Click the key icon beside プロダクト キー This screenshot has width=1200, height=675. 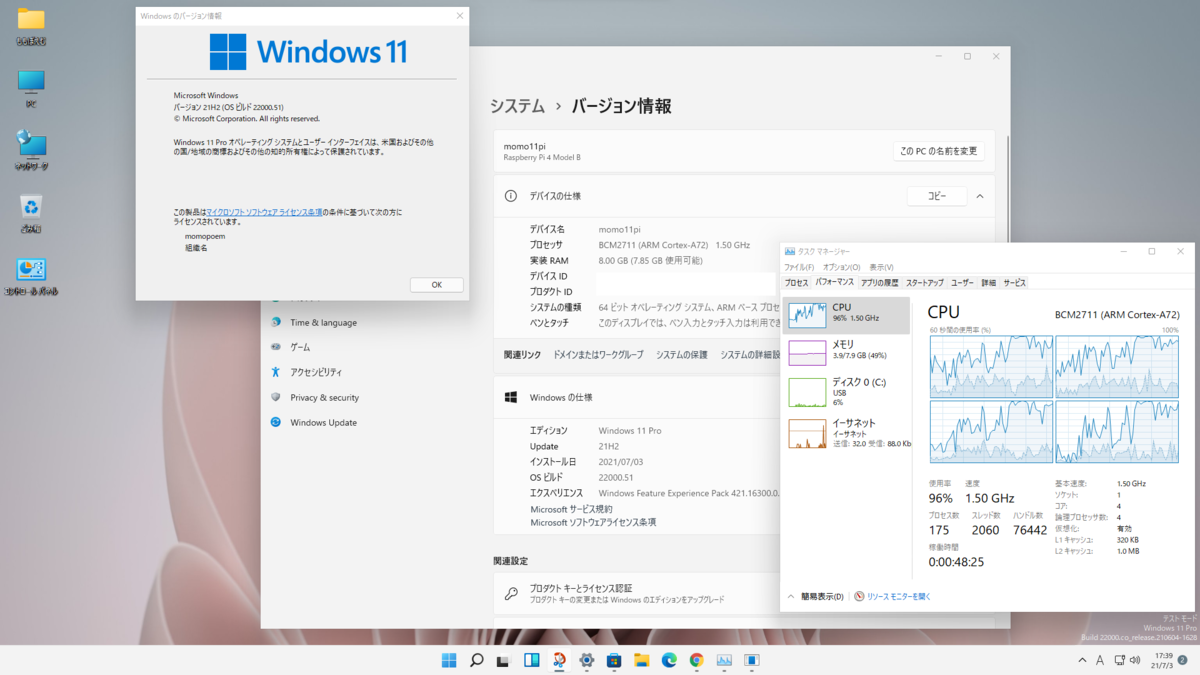pyautogui.click(x=511, y=593)
